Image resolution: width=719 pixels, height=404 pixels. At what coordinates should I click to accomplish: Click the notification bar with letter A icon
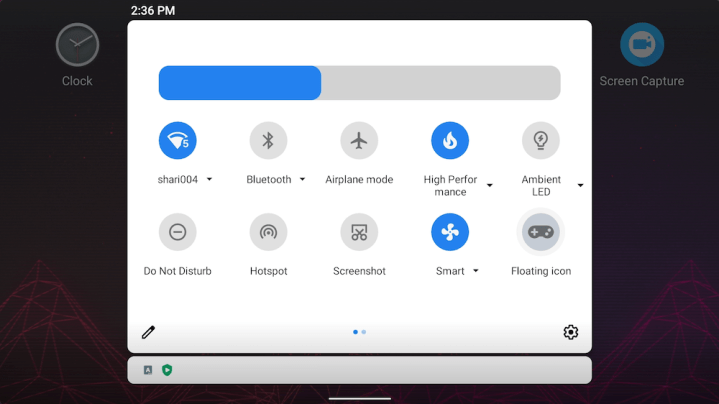click(148, 370)
